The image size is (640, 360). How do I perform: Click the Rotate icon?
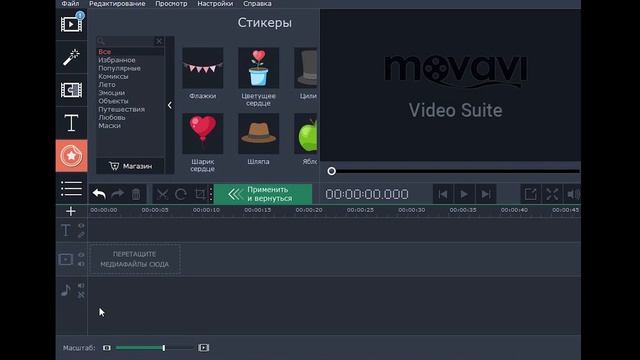pyautogui.click(x=181, y=194)
